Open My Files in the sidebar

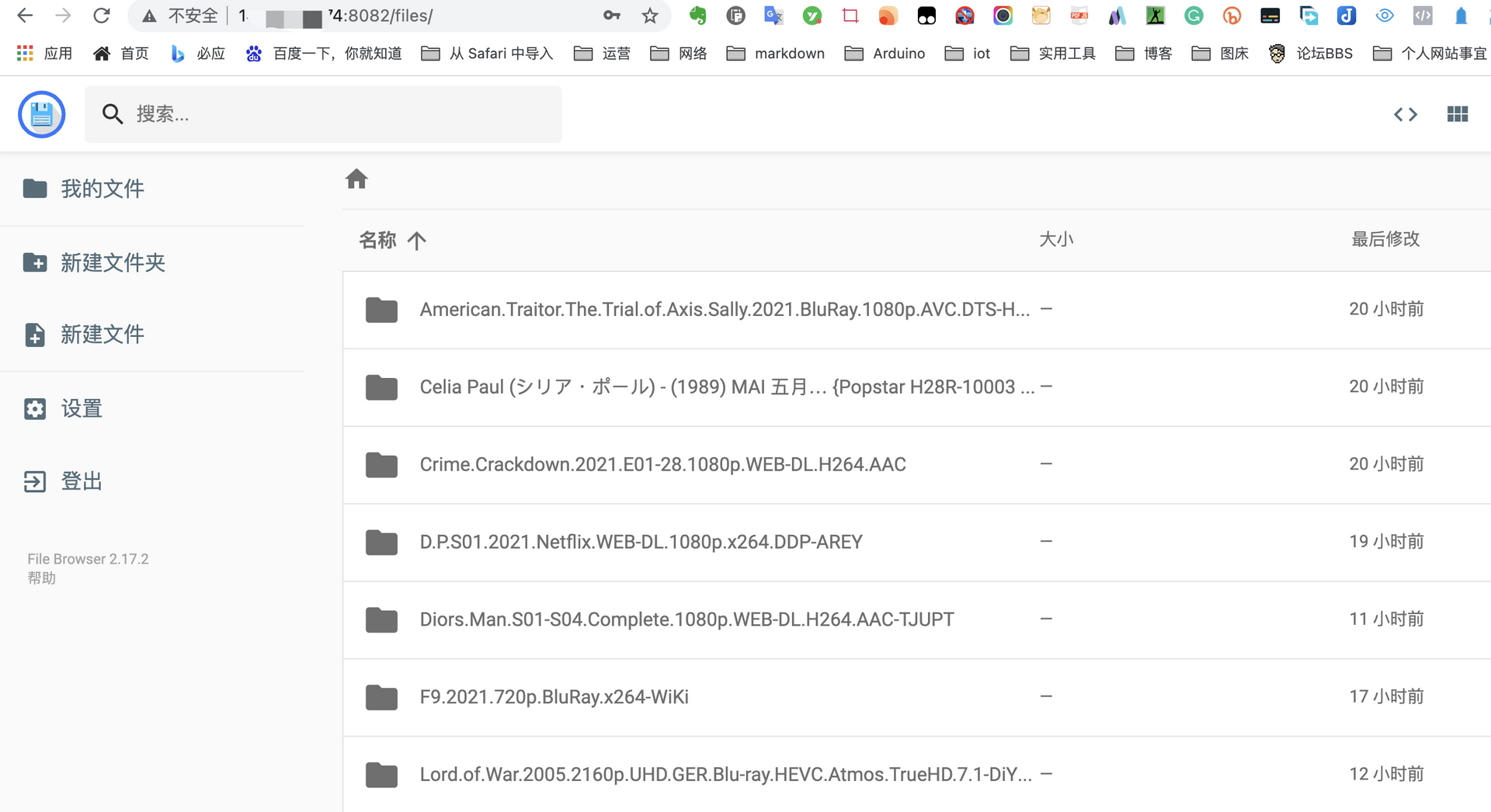pos(102,189)
